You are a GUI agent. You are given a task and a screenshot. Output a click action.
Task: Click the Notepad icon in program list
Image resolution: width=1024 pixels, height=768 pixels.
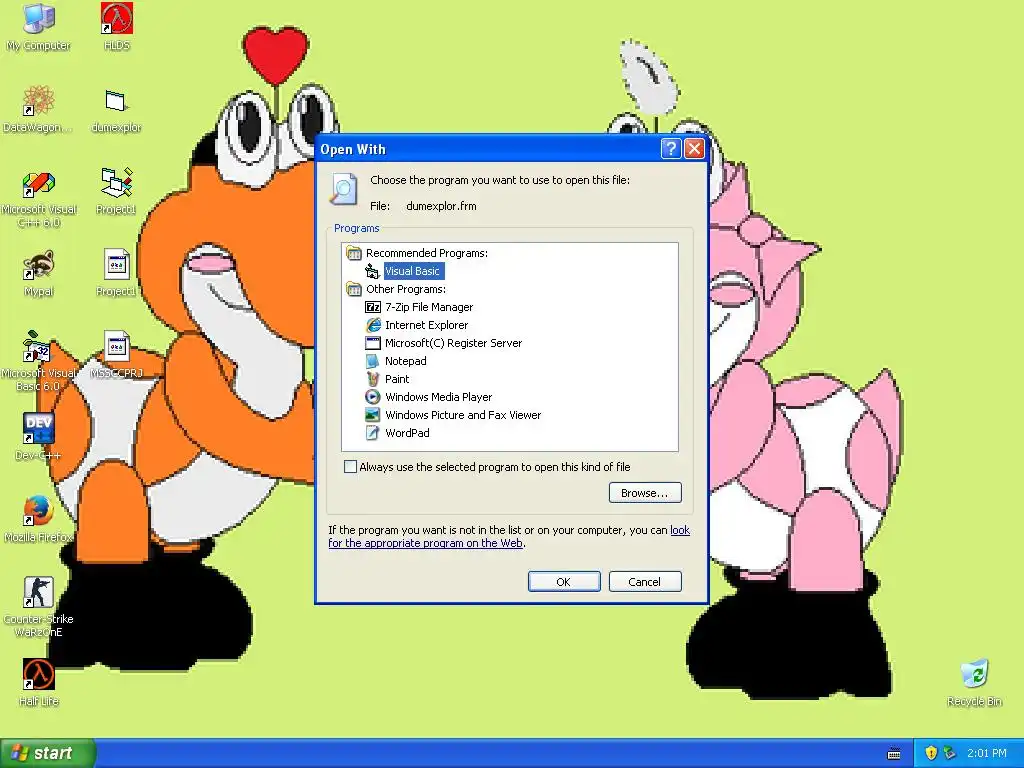pyautogui.click(x=373, y=360)
